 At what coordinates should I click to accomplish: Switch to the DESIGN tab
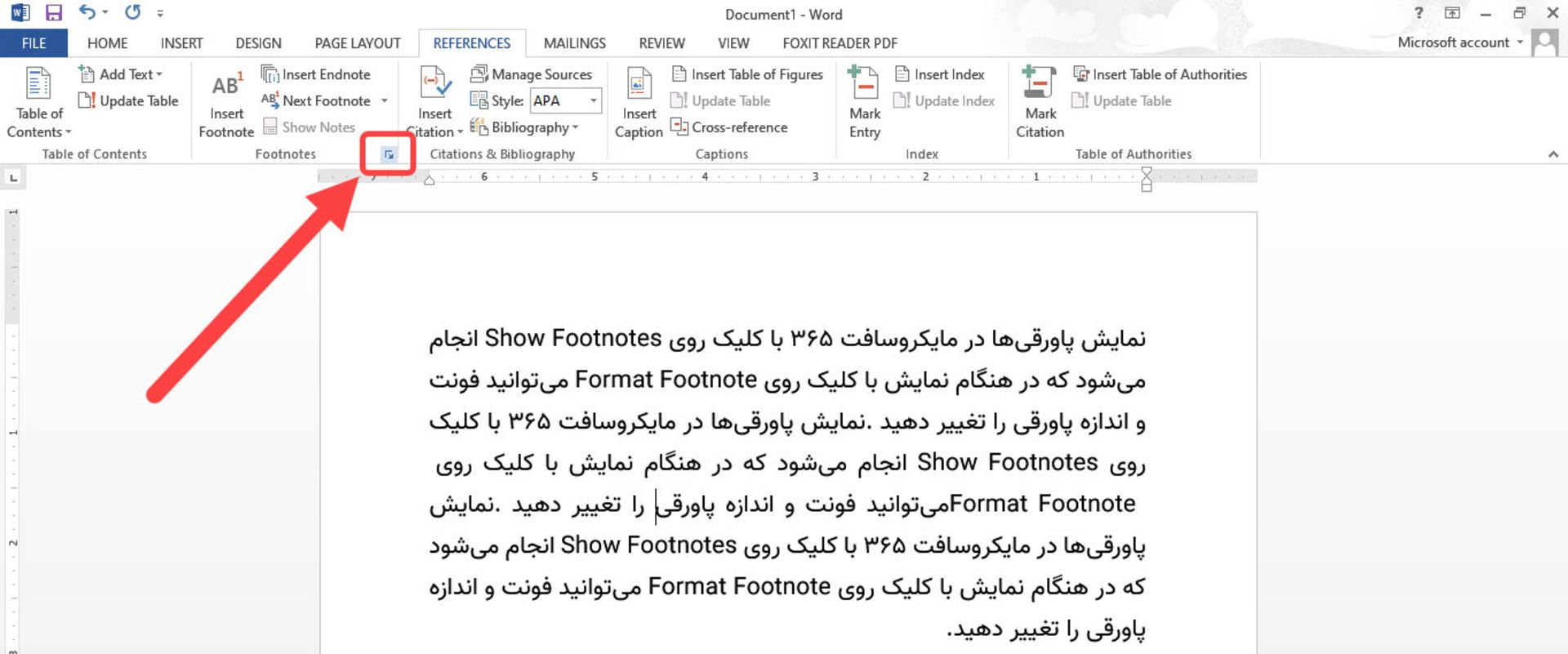258,43
